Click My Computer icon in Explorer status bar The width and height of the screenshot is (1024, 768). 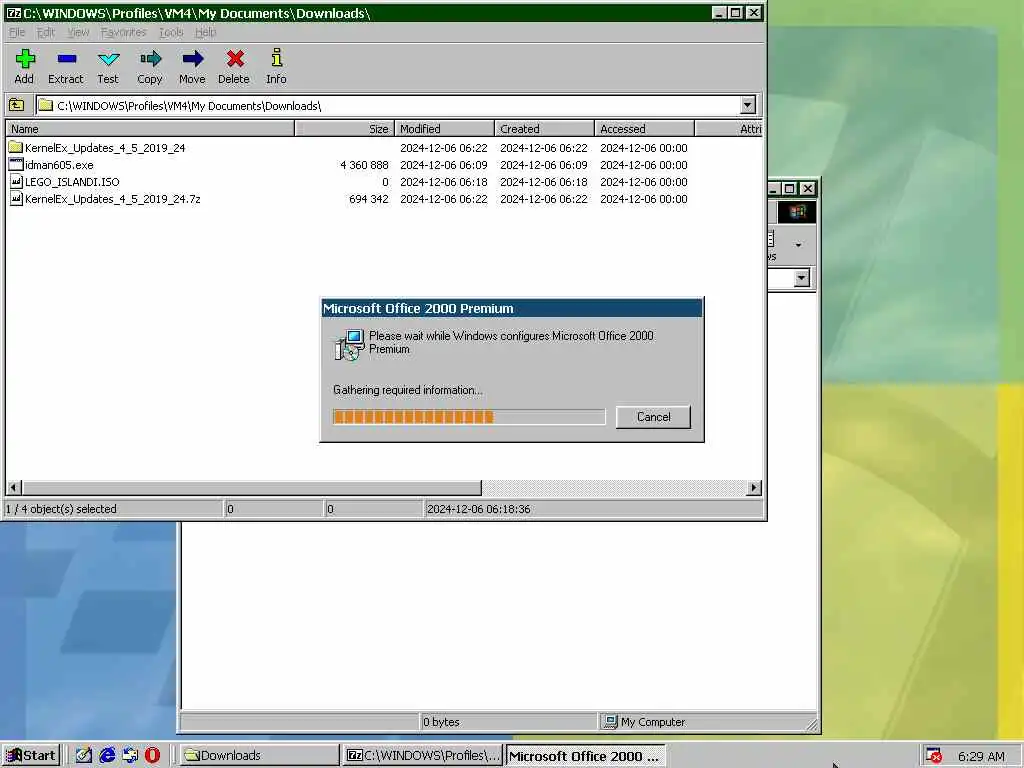pyautogui.click(x=611, y=721)
